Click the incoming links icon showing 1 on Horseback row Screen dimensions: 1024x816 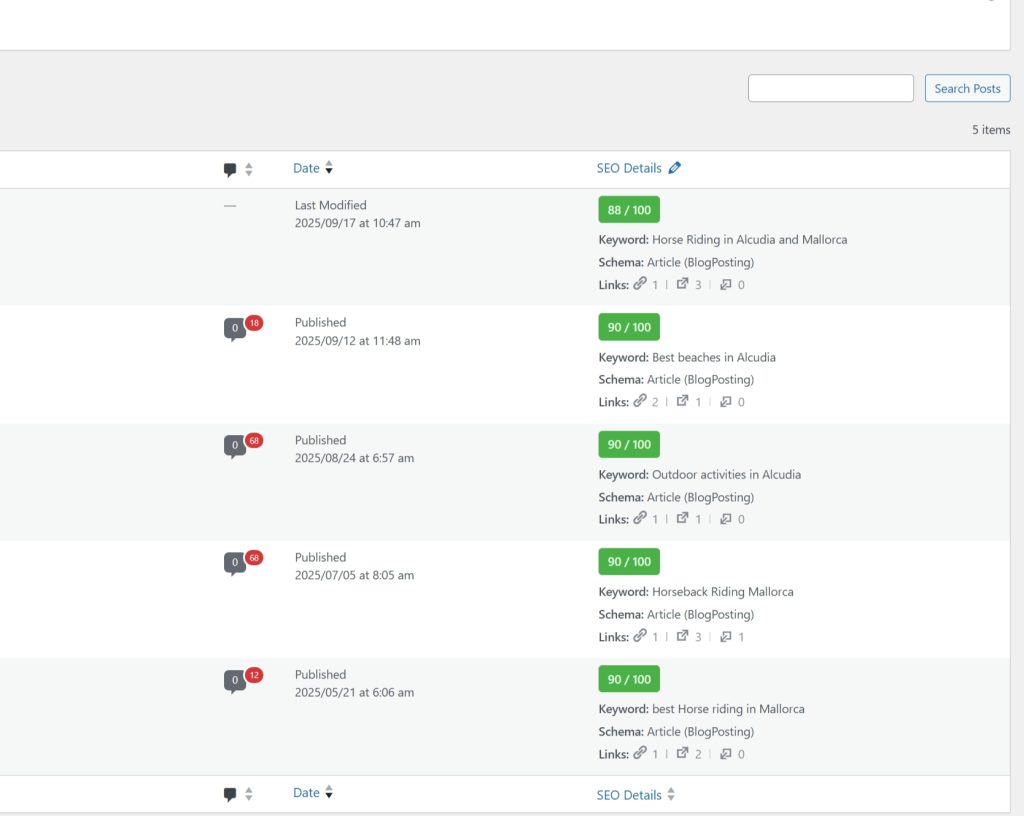[726, 636]
